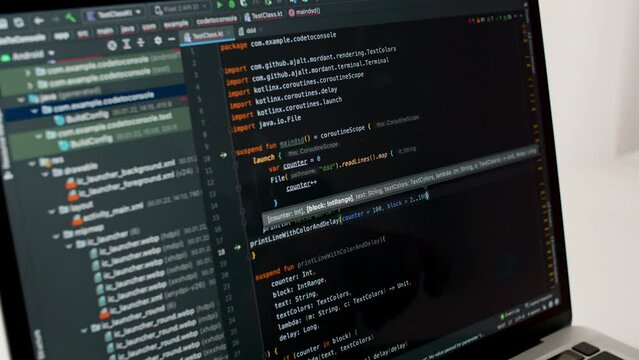Click the green Build hammer icon
The image size is (639, 360).
click(x=71, y=18)
